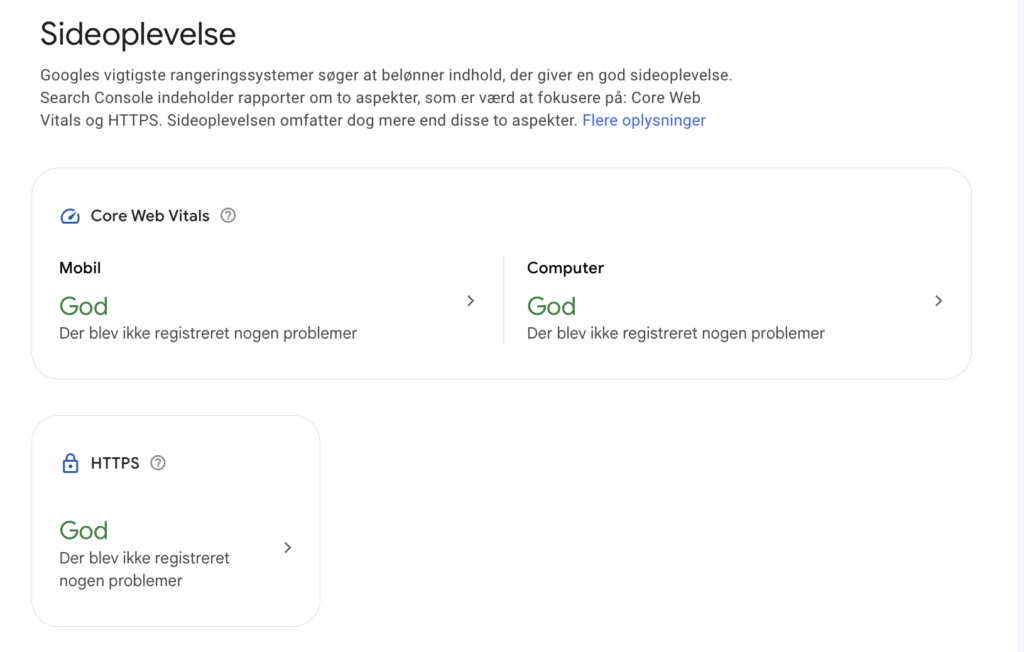This screenshot has height=652, width=1024.
Task: Open help tooltip next to Core Web Vitals
Action: 228,216
